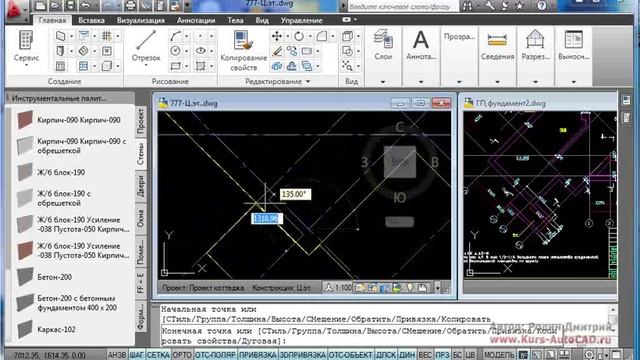Create new drawing from quick access toolbar
The image size is (640, 360).
tap(40, 5)
